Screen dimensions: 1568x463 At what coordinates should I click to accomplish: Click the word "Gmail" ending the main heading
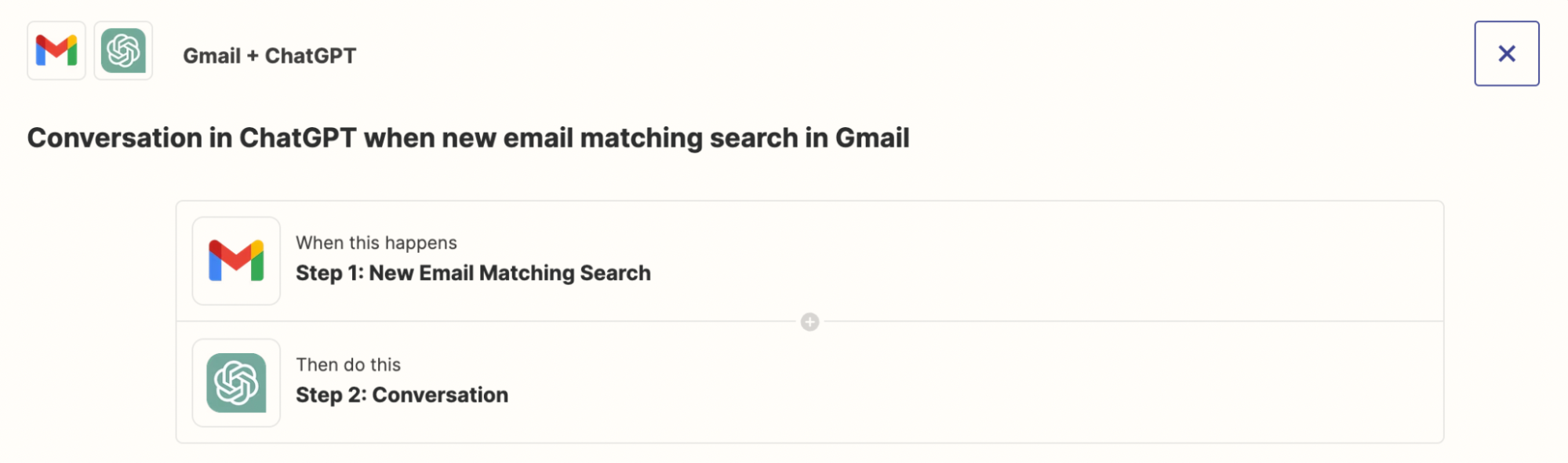(872, 138)
